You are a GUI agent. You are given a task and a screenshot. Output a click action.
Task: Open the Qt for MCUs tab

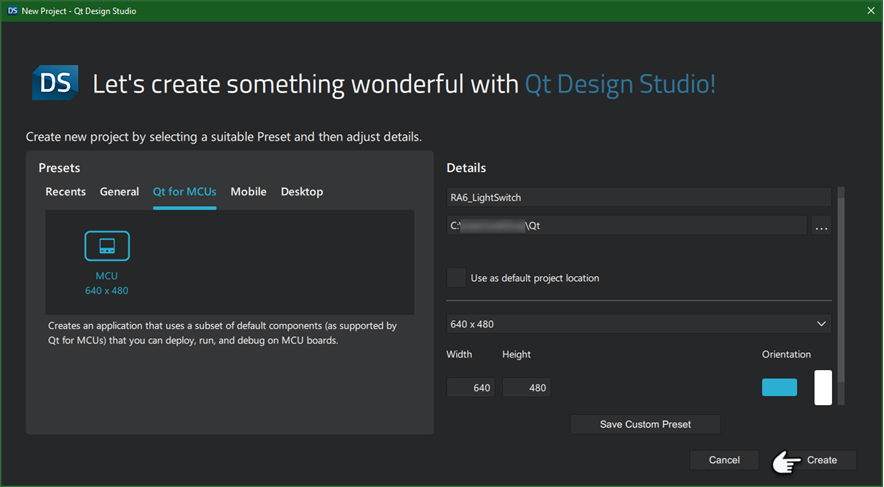coord(184,192)
